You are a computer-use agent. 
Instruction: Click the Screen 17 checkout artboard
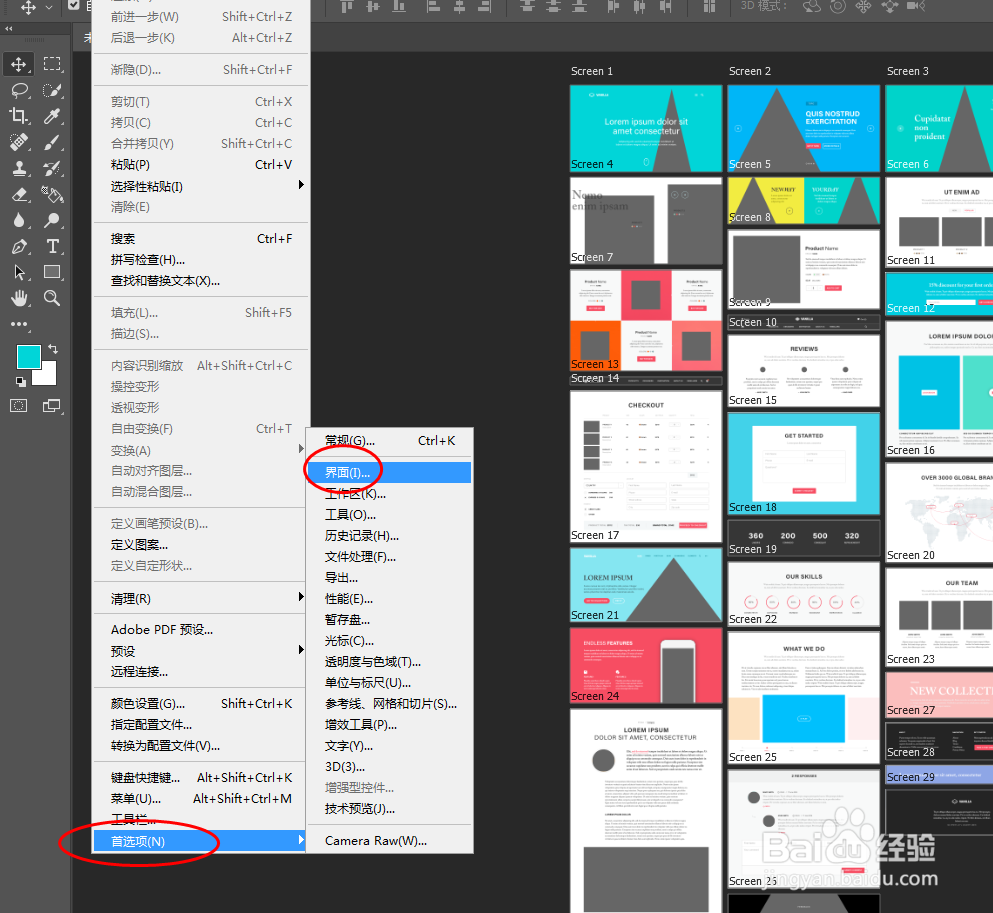click(646, 466)
